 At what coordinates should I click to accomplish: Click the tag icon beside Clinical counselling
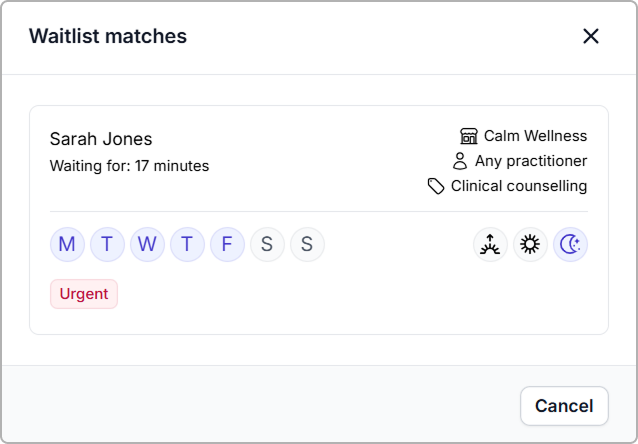point(436,186)
